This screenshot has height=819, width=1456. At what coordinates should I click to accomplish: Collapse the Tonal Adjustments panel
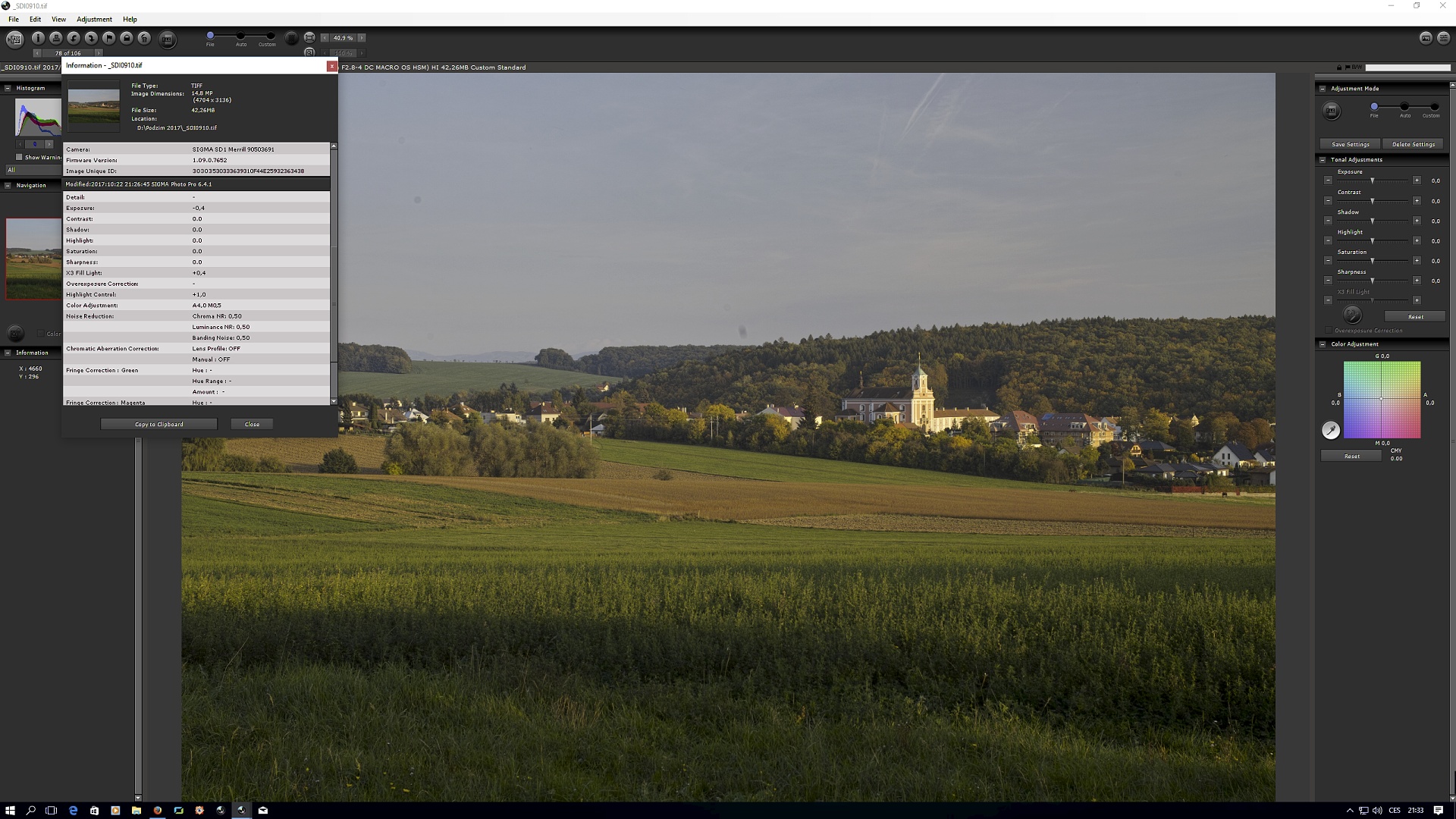(1323, 160)
